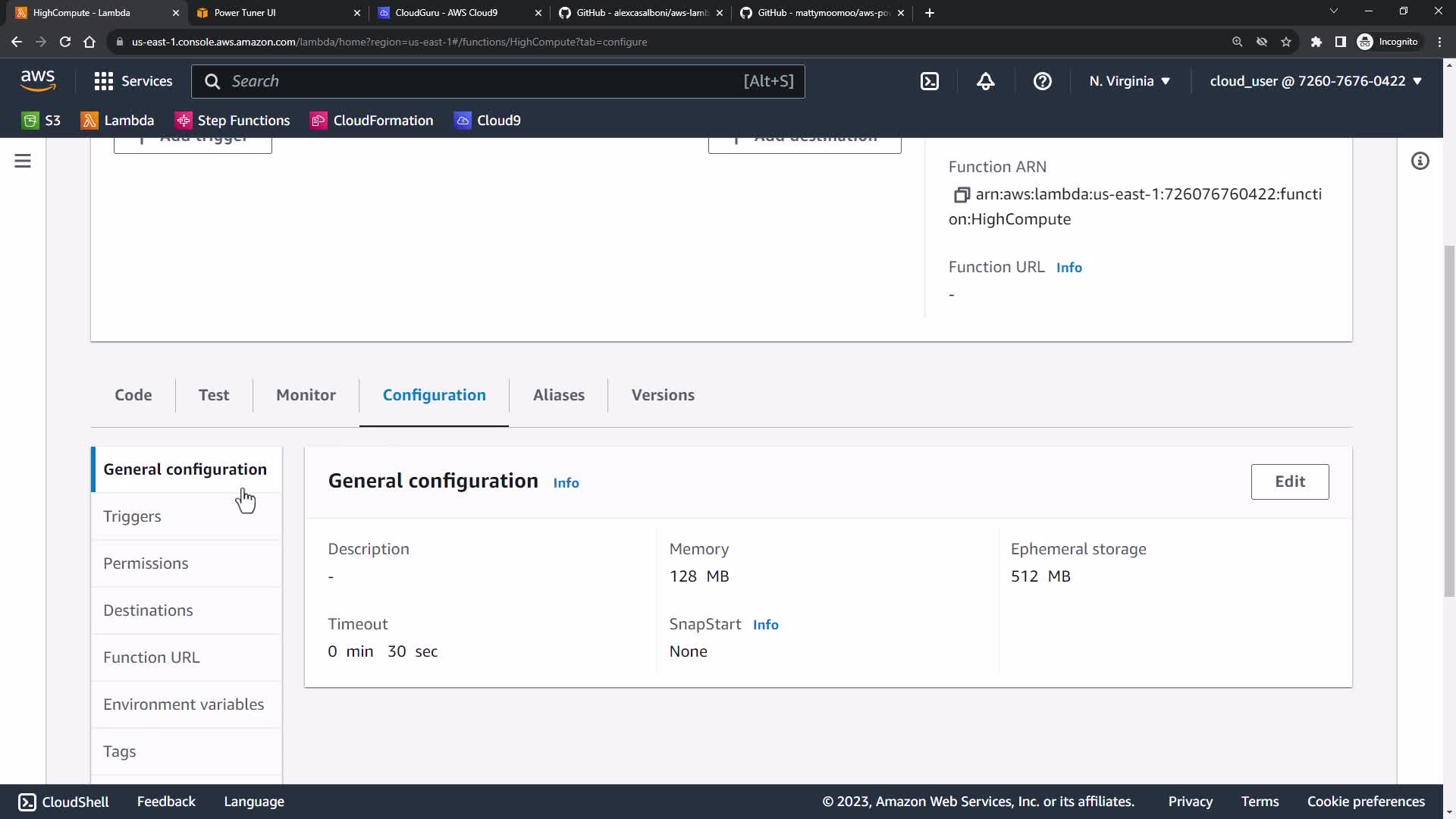Open CloudShell icon in top navigation bar
The image size is (1456, 819).
click(x=930, y=81)
